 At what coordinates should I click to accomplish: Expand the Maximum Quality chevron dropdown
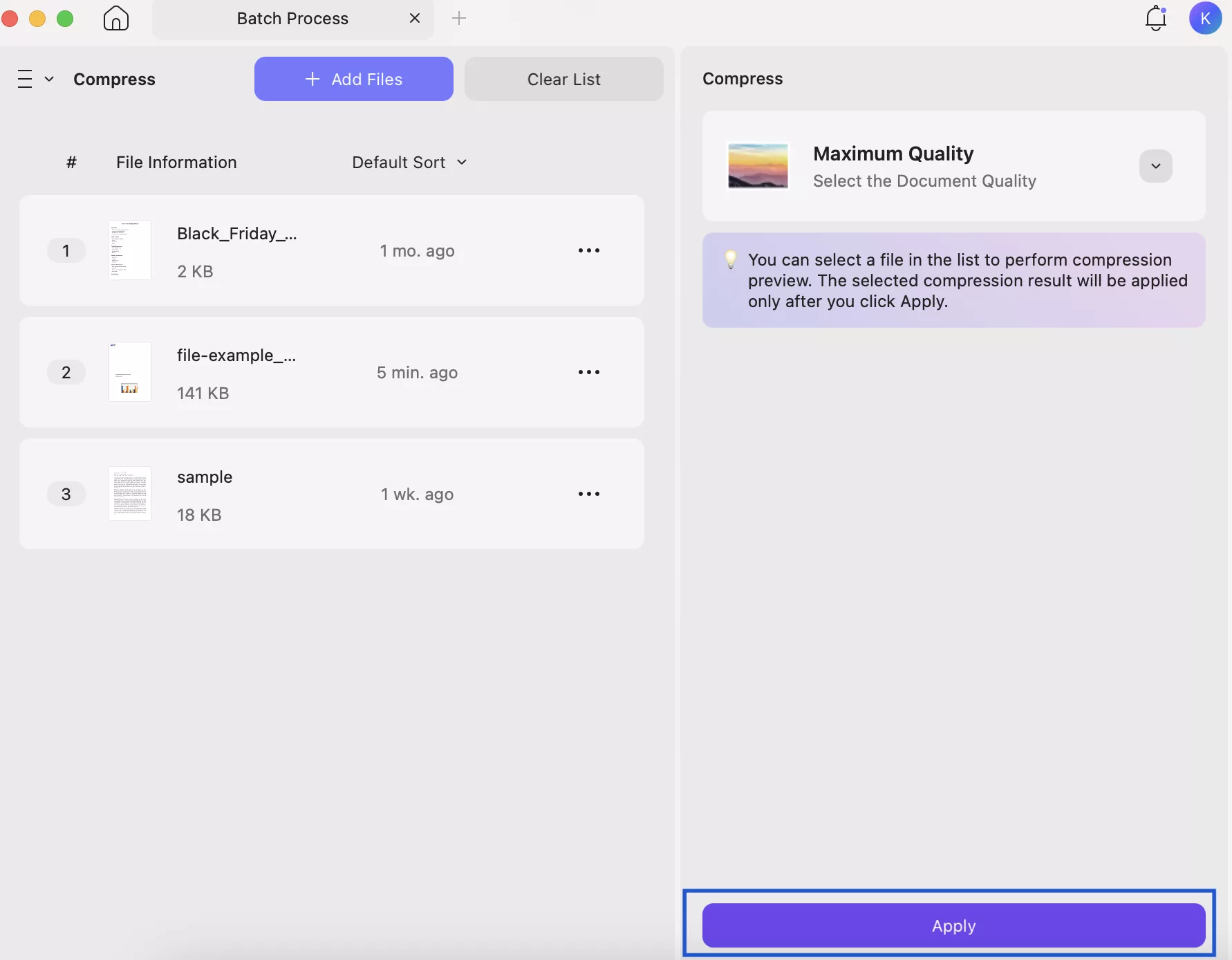[x=1155, y=166]
